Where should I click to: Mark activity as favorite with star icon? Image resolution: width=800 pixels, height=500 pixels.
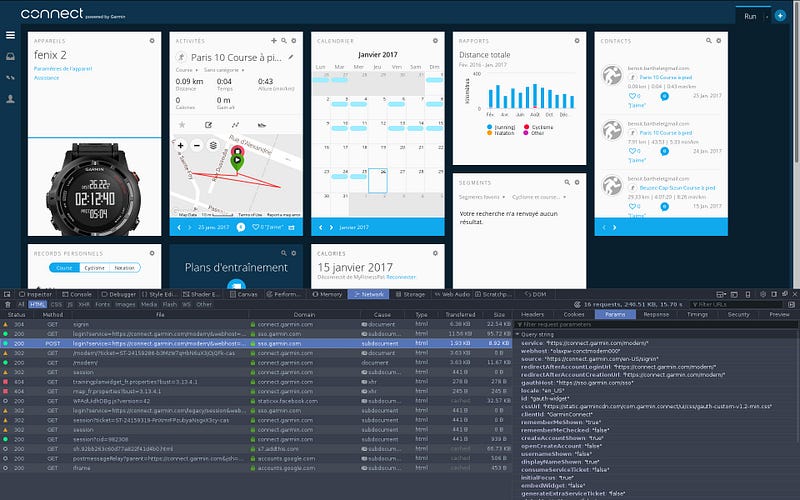coord(182,124)
